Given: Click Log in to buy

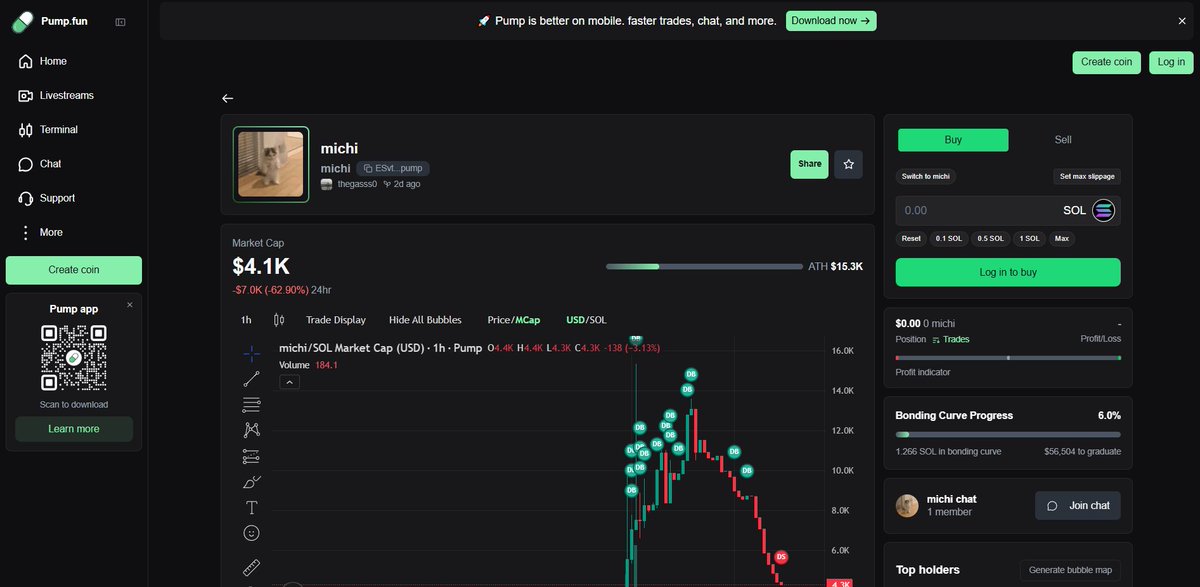Looking at the screenshot, I should 1008,272.
